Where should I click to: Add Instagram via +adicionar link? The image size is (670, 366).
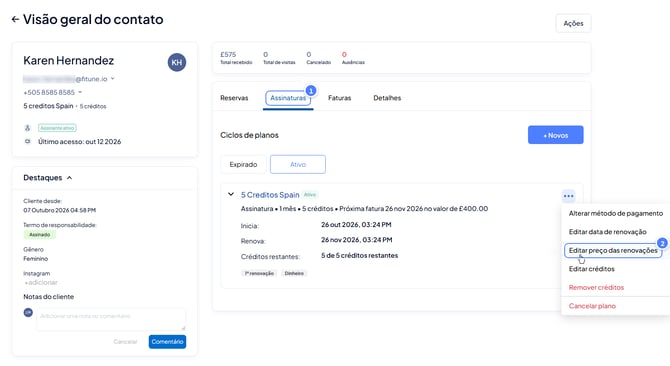click(41, 282)
